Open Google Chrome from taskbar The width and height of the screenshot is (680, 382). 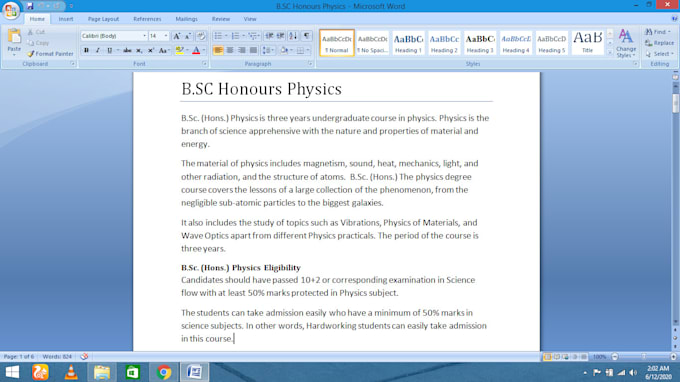[x=164, y=372]
